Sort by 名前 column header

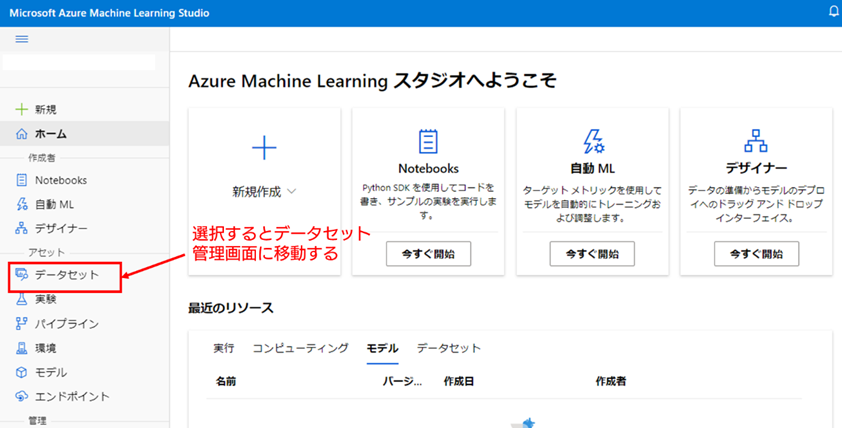pos(226,381)
